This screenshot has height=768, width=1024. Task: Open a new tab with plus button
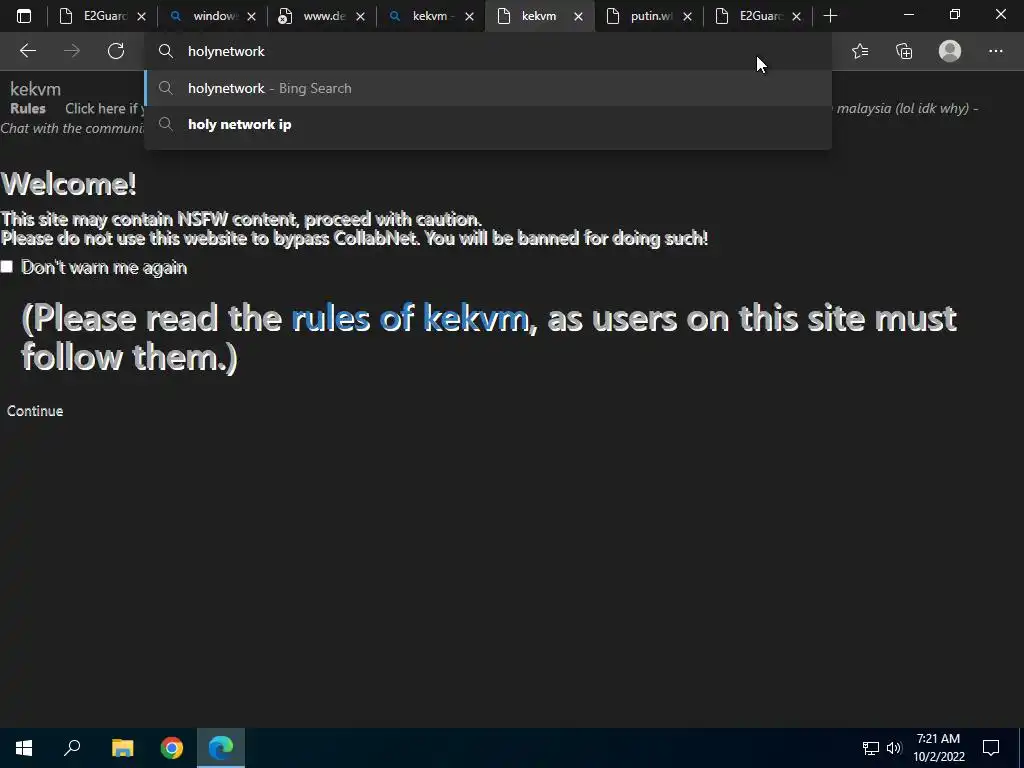point(830,16)
